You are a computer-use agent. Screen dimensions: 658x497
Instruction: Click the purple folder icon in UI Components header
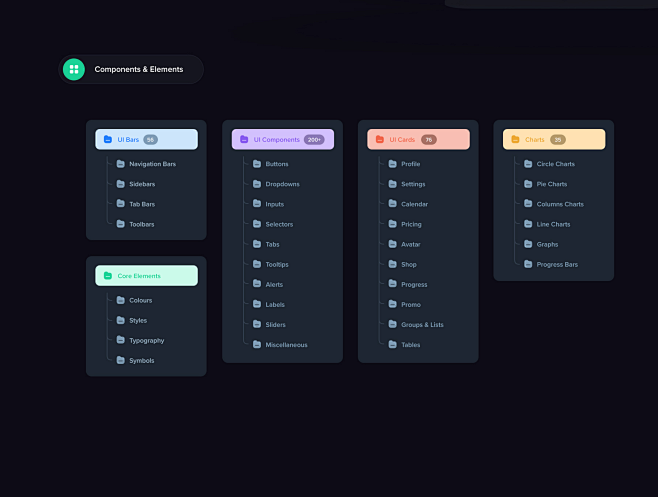[x=244, y=140]
